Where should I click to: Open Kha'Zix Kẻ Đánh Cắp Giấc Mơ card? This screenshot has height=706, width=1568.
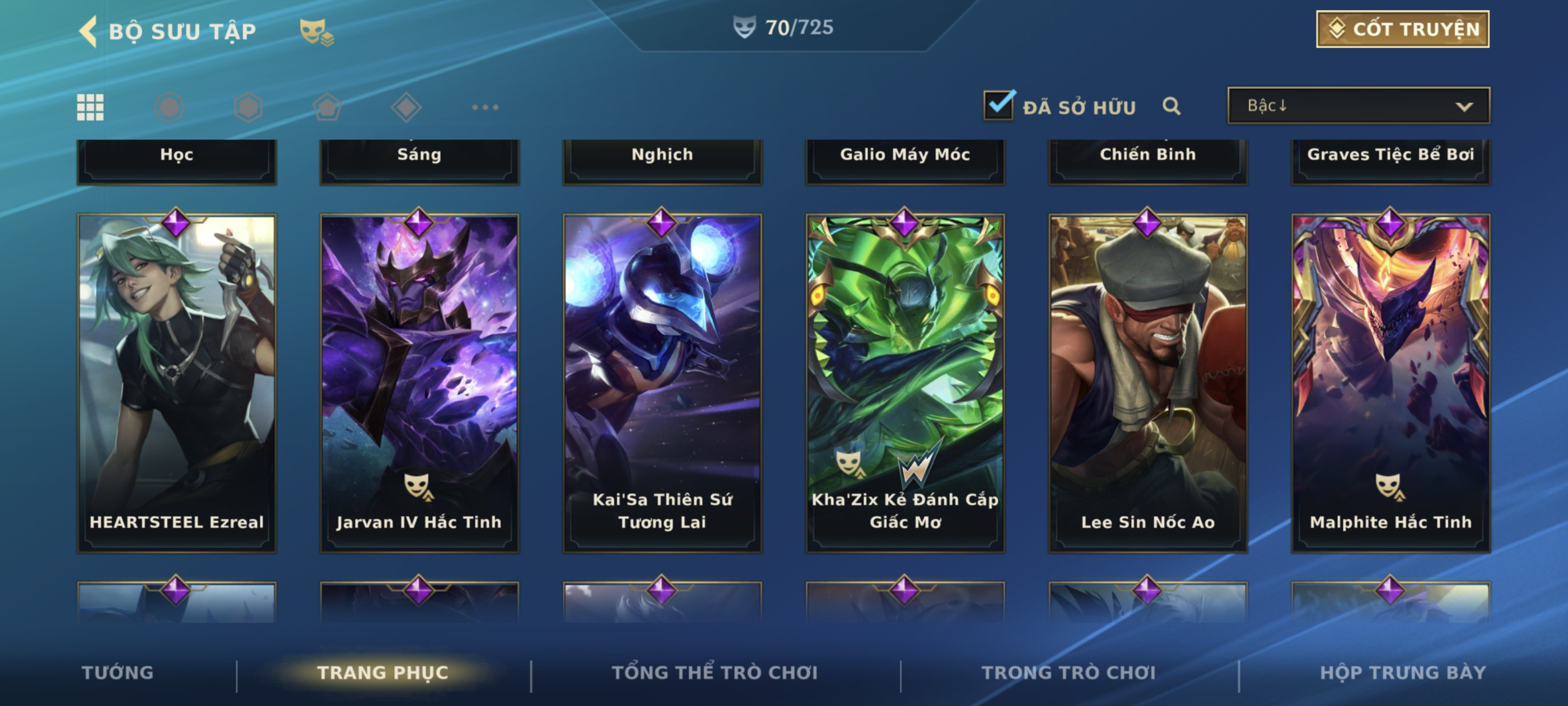click(x=905, y=383)
